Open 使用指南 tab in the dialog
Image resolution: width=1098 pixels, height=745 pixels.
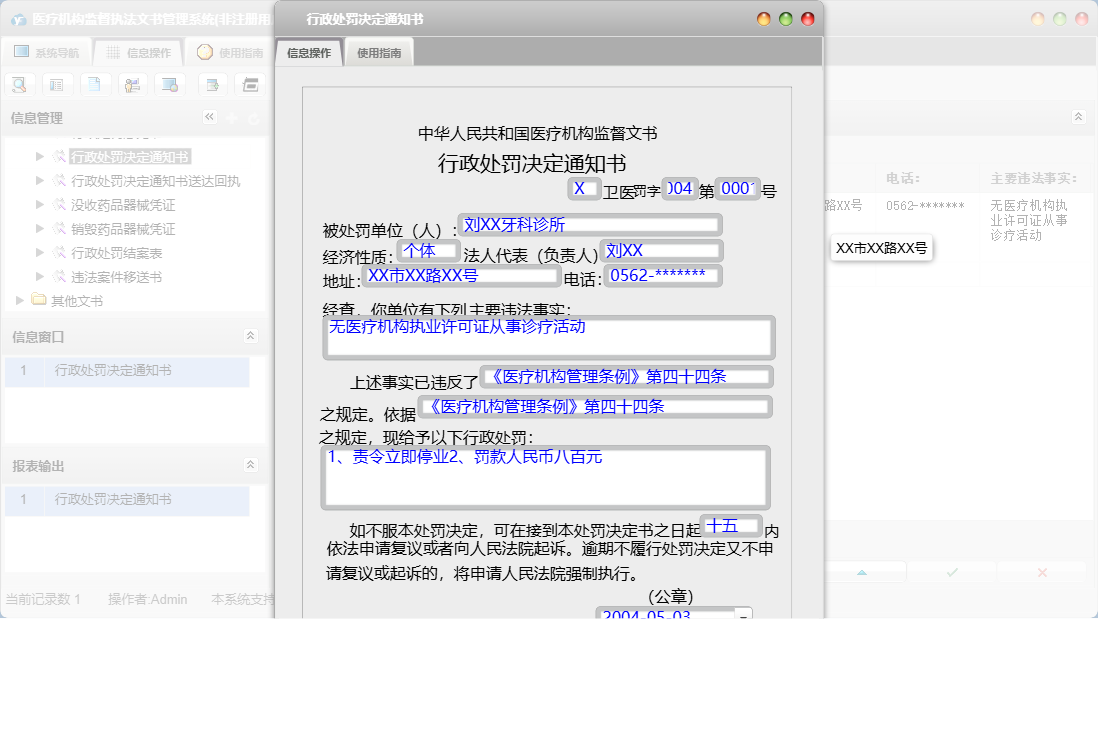[379, 53]
